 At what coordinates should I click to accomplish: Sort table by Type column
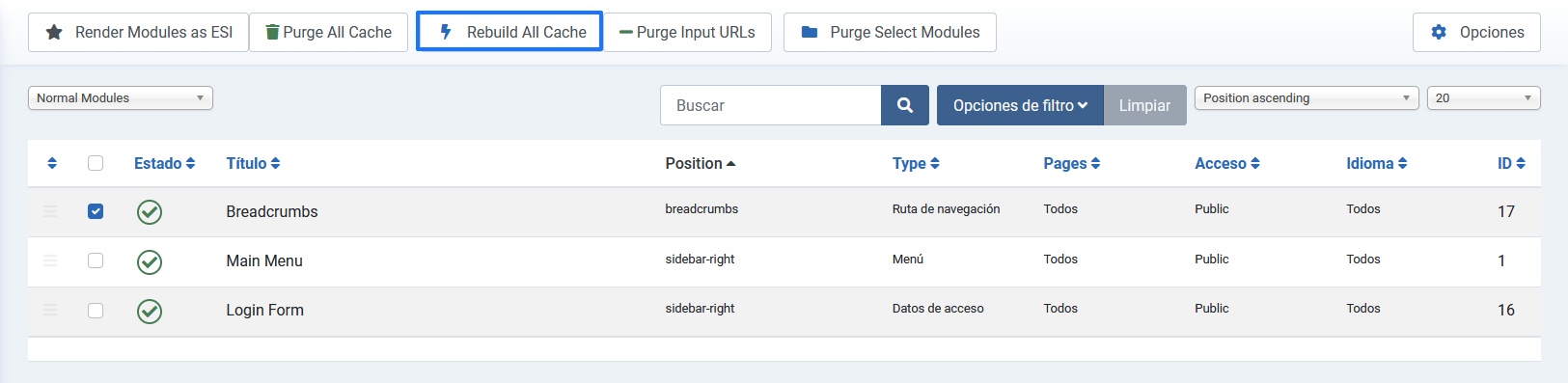pyautogui.click(x=916, y=163)
